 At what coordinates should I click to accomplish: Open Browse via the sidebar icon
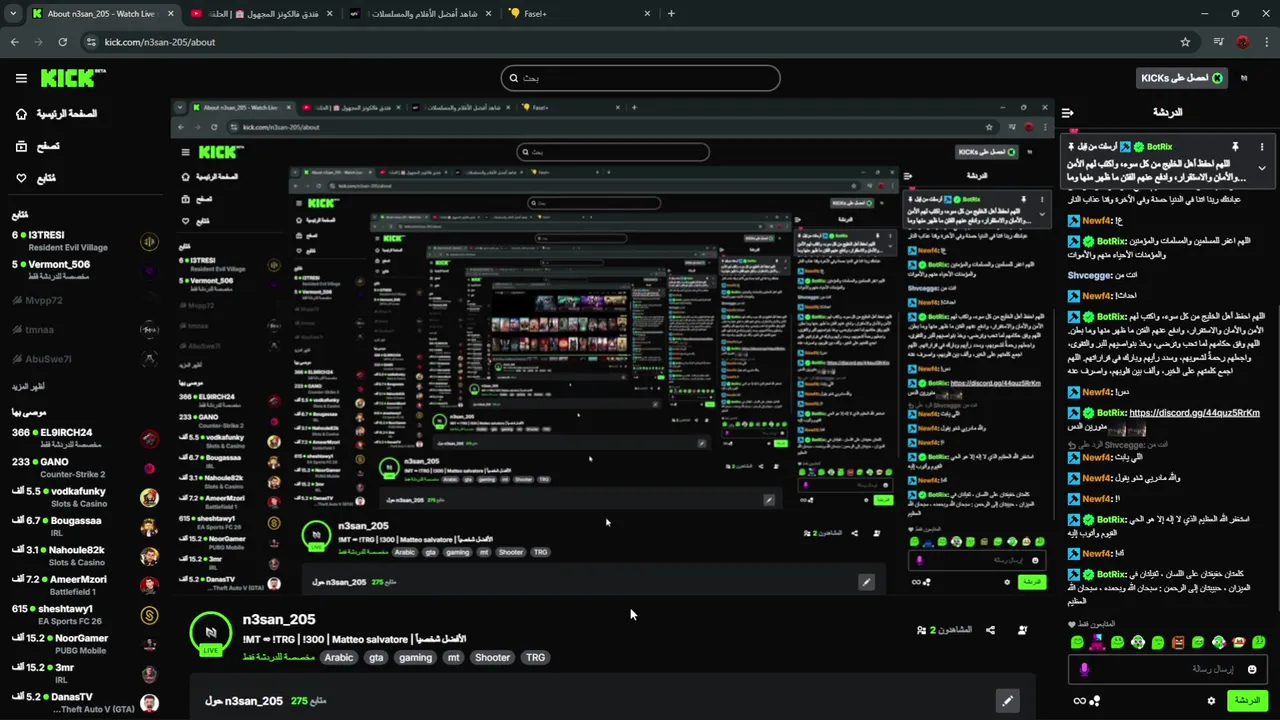[21, 146]
